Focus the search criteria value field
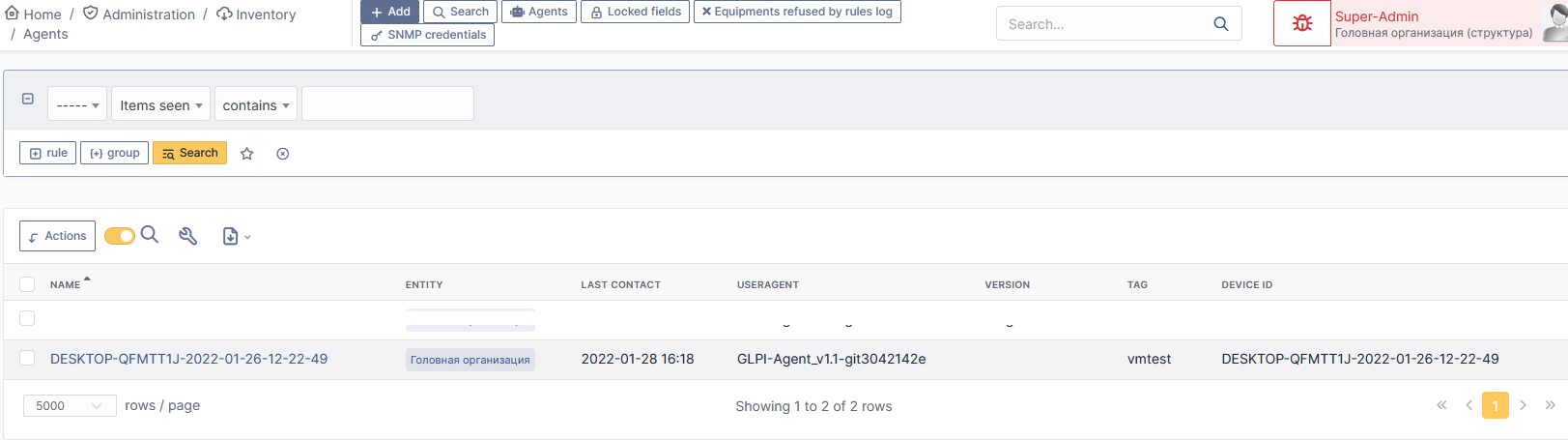This screenshot has width=1568, height=440. click(387, 103)
